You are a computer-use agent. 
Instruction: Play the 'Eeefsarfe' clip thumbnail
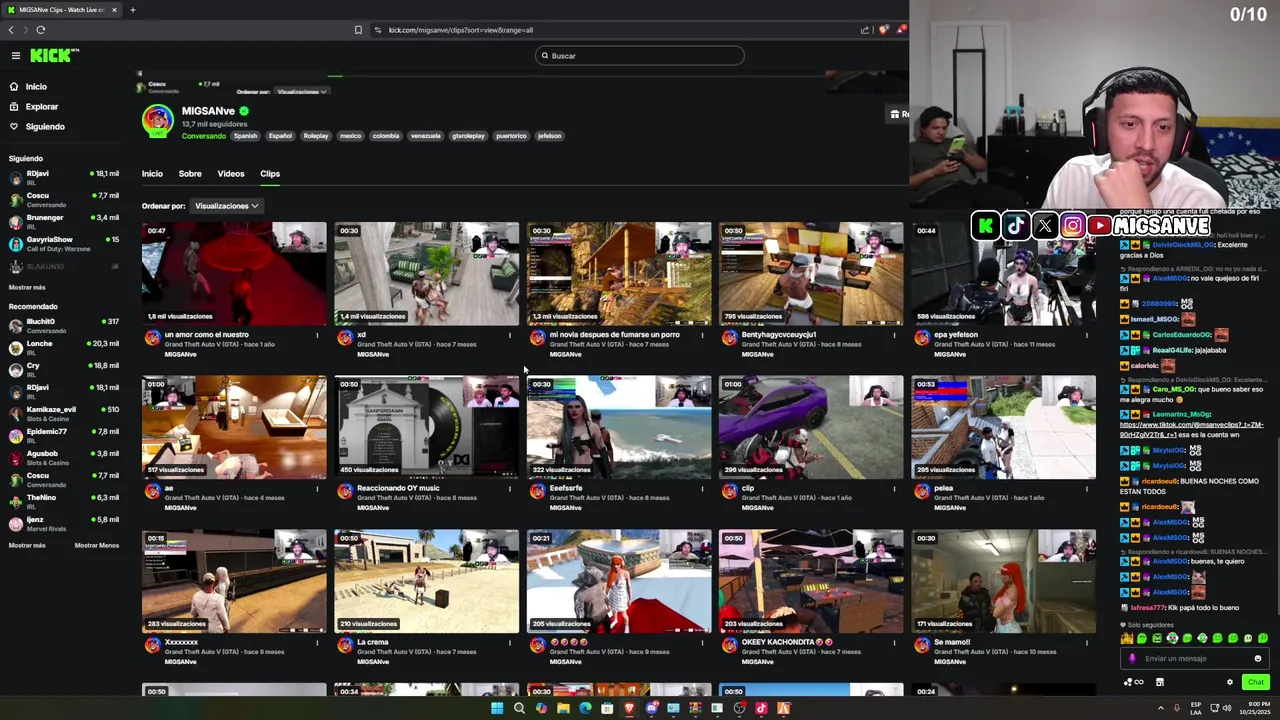tap(619, 428)
